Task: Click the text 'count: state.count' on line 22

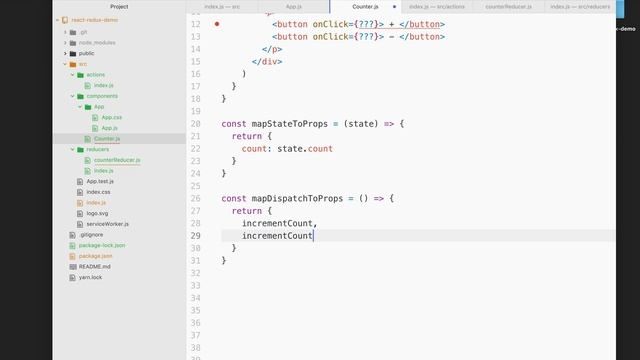Action: 287,149
